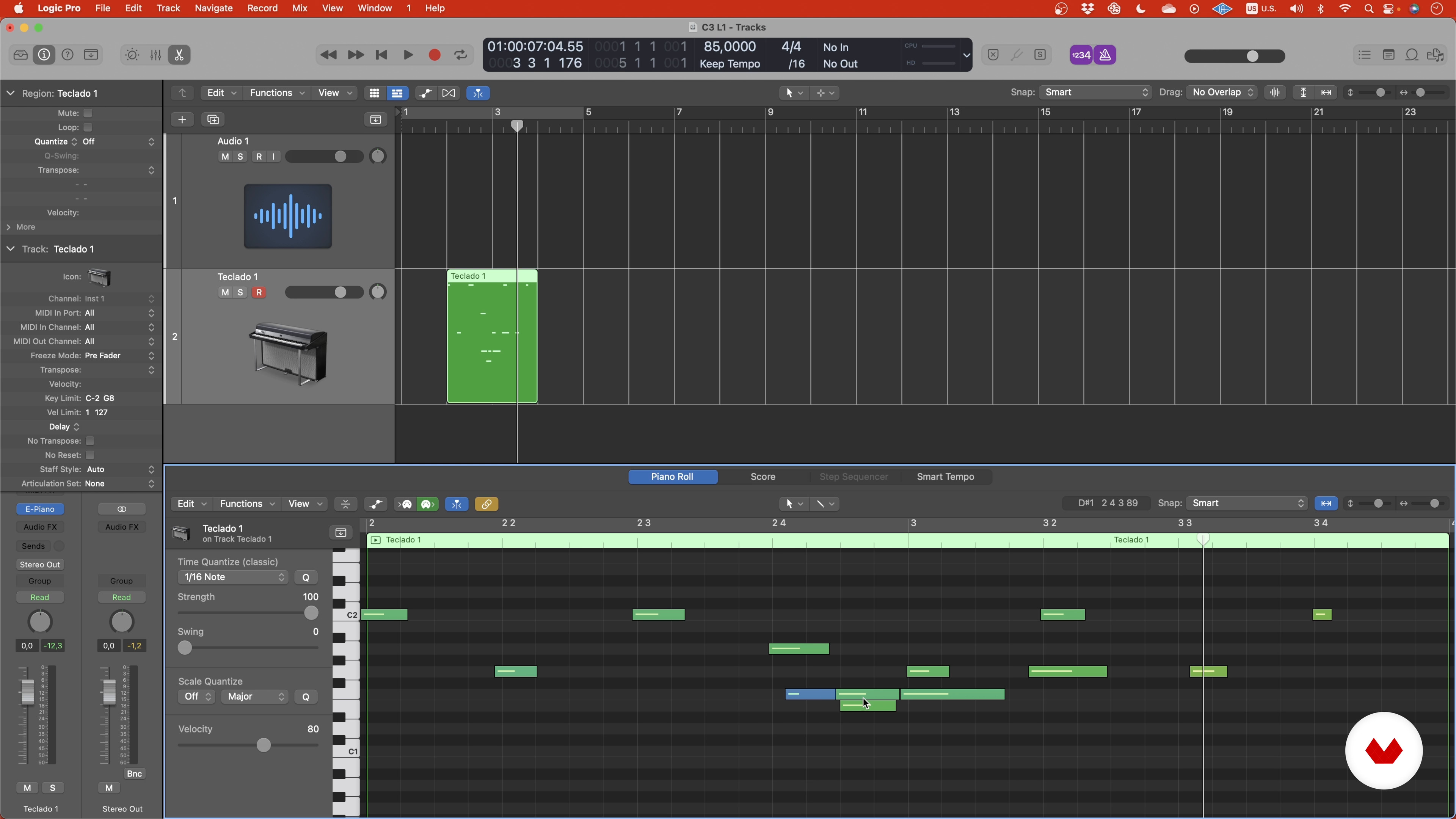Click the E-Piano instrument slot

pos(40,509)
